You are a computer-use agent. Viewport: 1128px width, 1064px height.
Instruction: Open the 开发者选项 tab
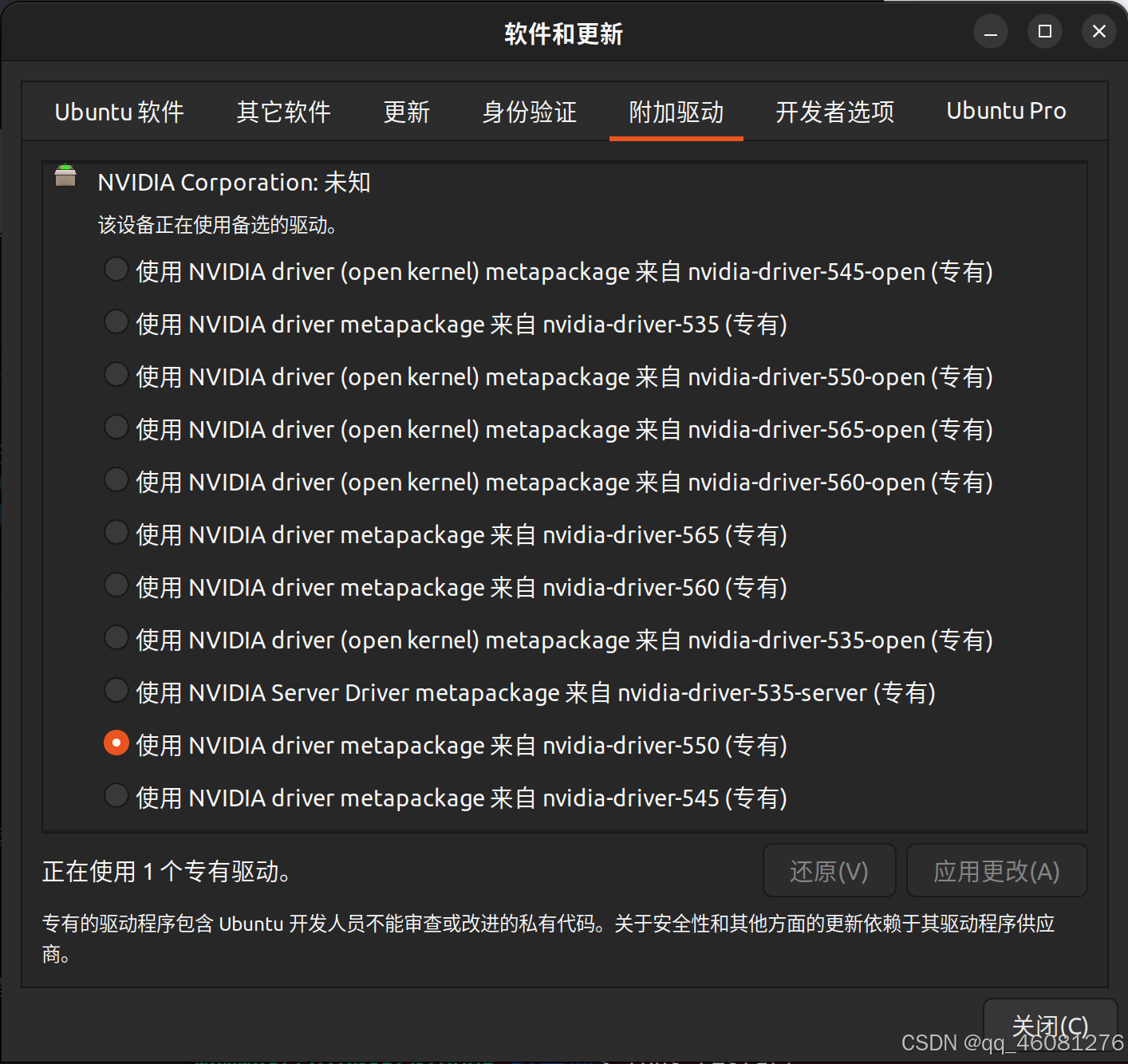(835, 112)
